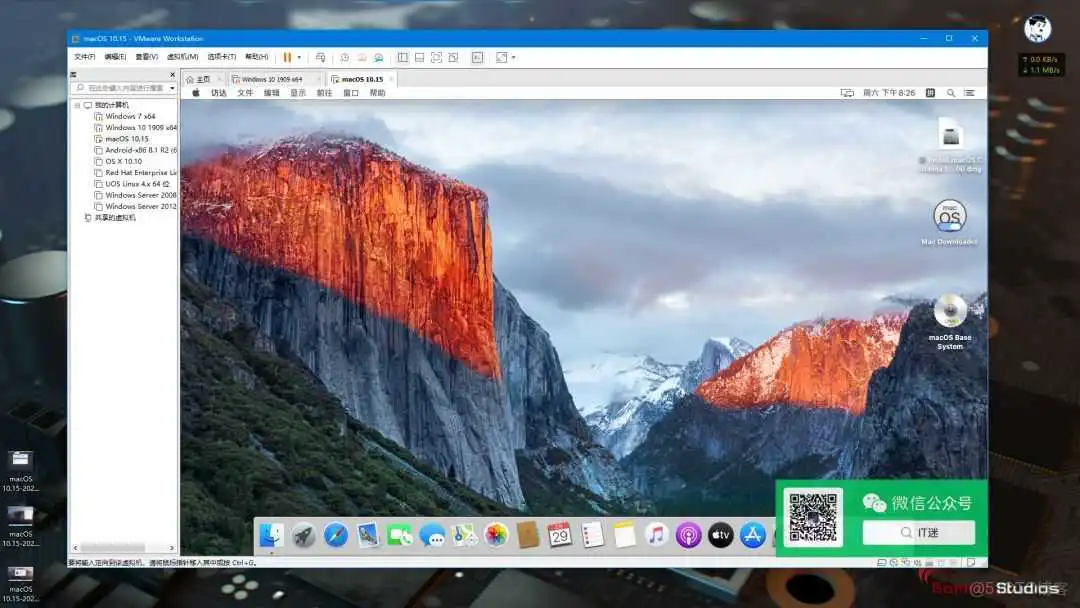The height and width of the screenshot is (608, 1080).
Task: Open Apple TV from the Dock
Action: (720, 535)
